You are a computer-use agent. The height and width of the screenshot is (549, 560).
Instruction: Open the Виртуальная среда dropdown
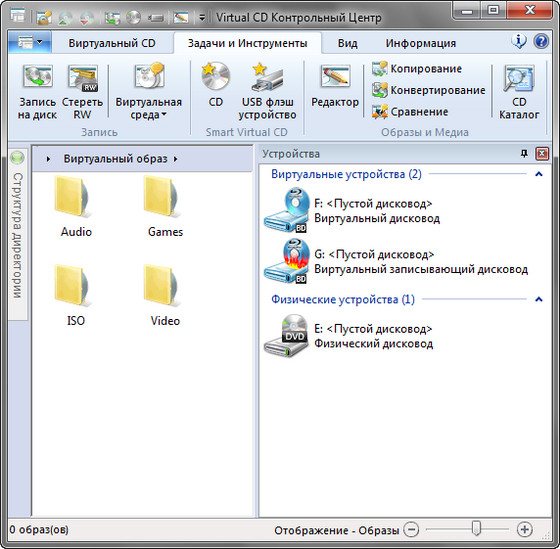point(149,91)
